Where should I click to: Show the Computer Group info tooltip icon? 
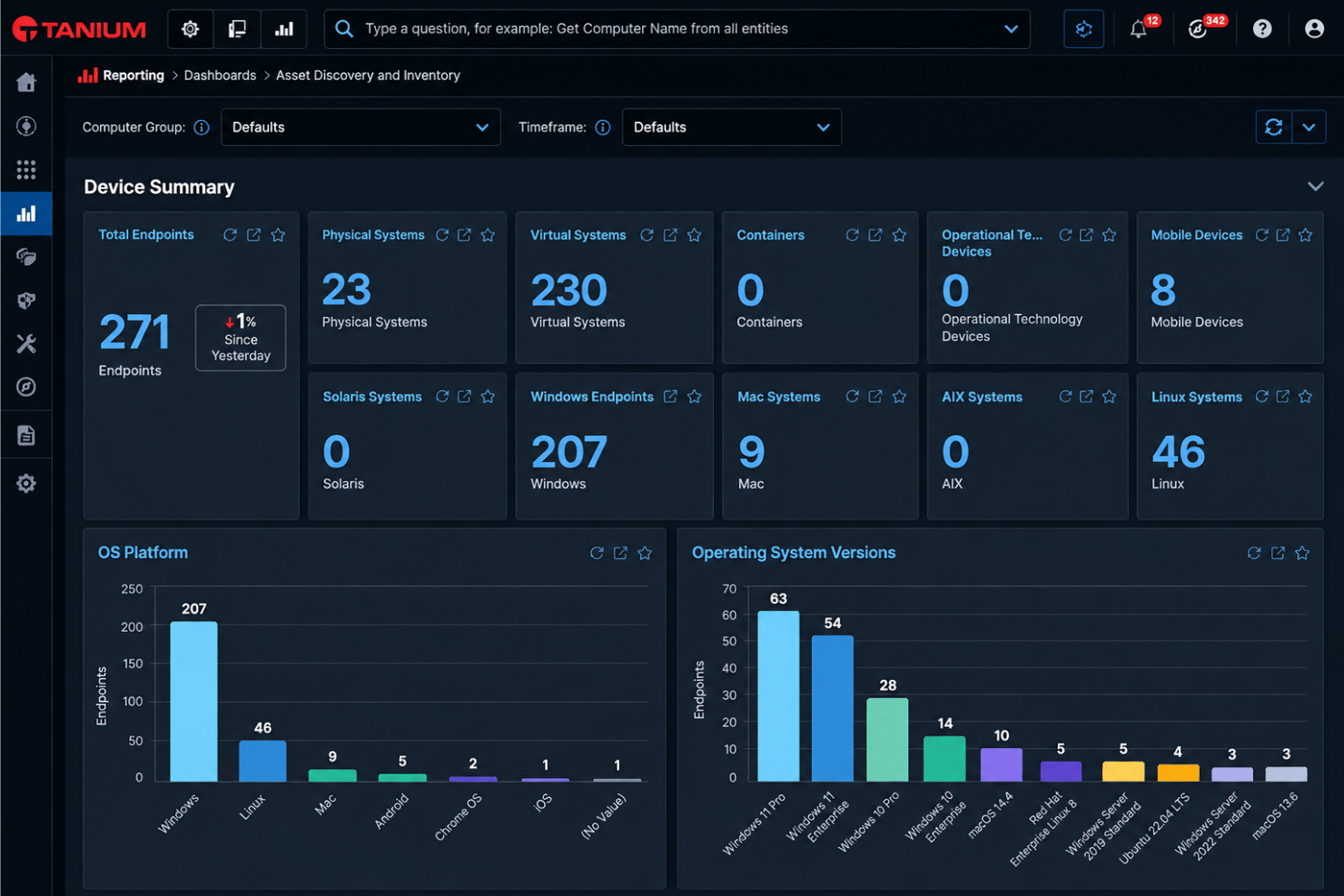202,127
